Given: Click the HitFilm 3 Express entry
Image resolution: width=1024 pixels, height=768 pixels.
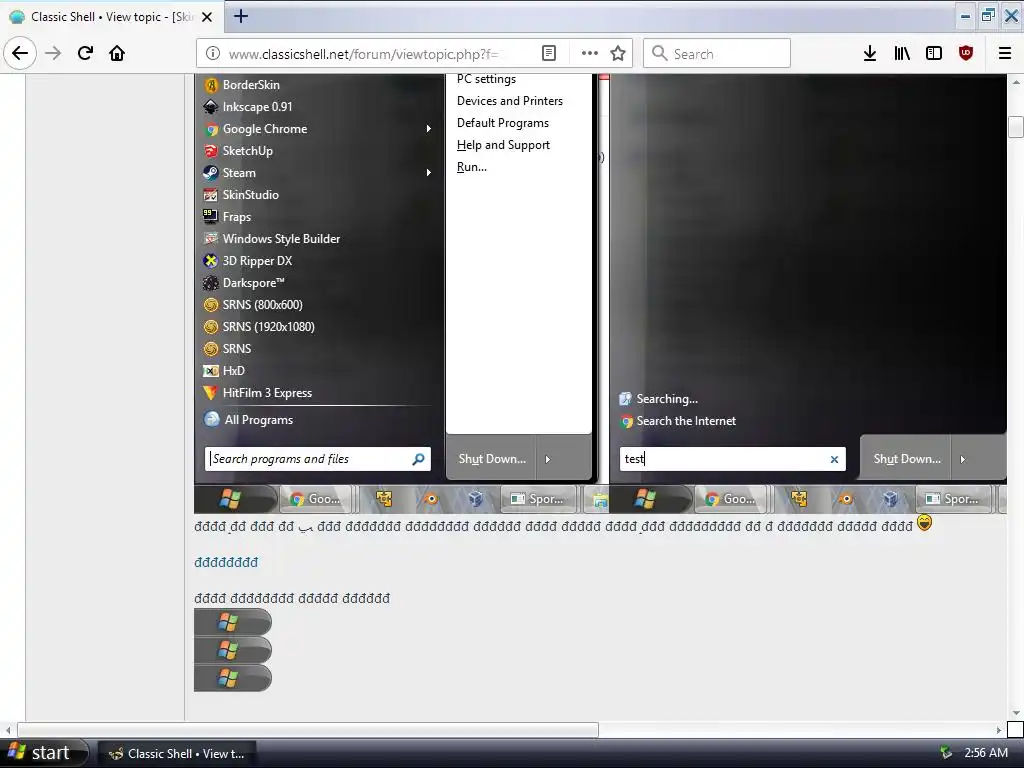Looking at the screenshot, I should click(258, 393).
